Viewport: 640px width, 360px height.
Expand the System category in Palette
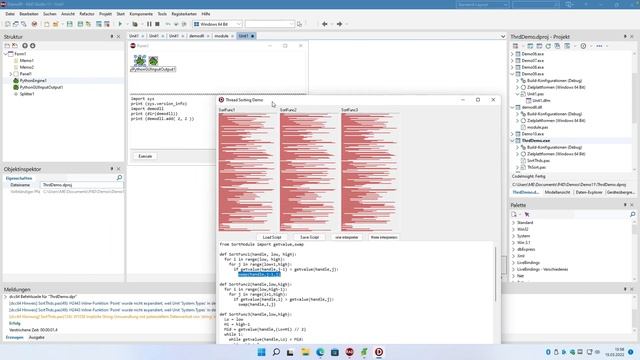tap(513, 236)
